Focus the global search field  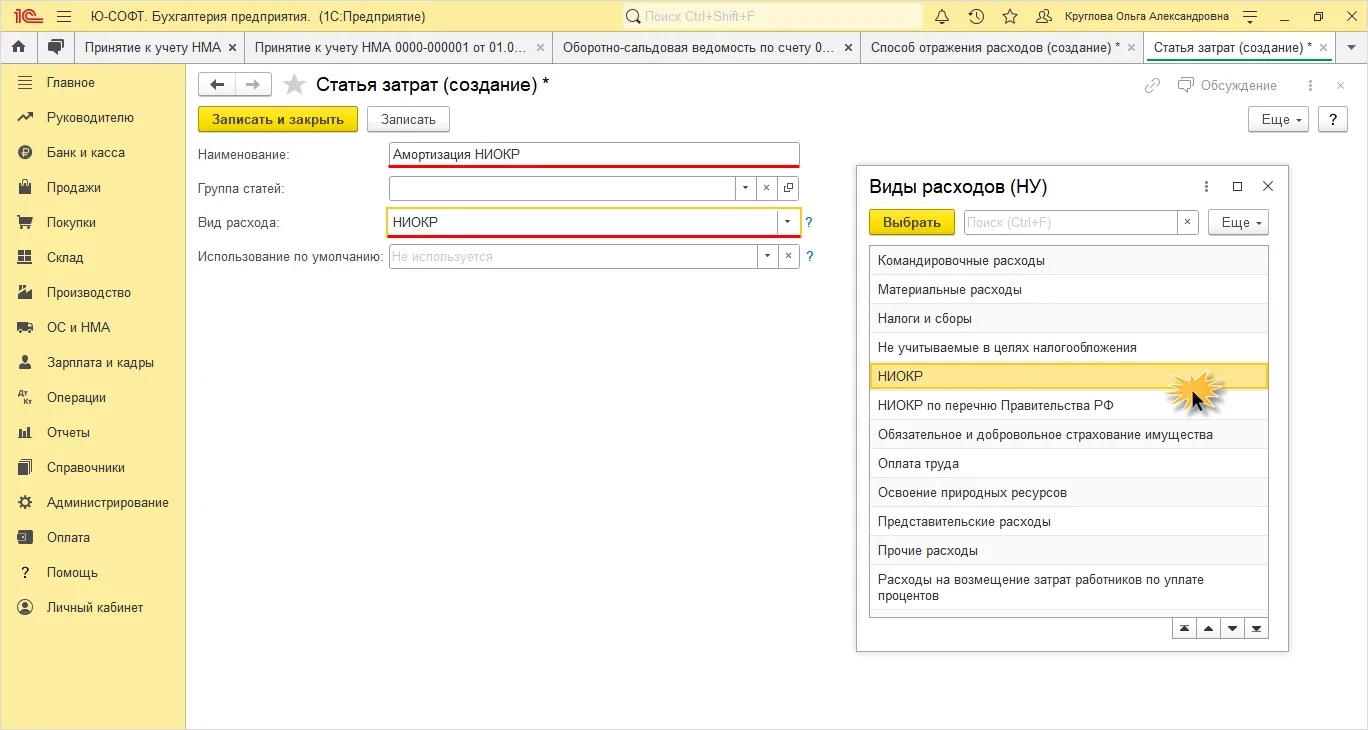coord(772,16)
